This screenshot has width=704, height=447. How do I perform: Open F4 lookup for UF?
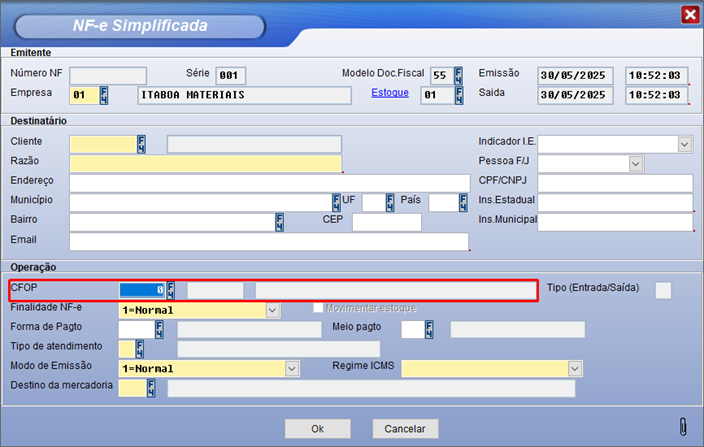pos(390,202)
